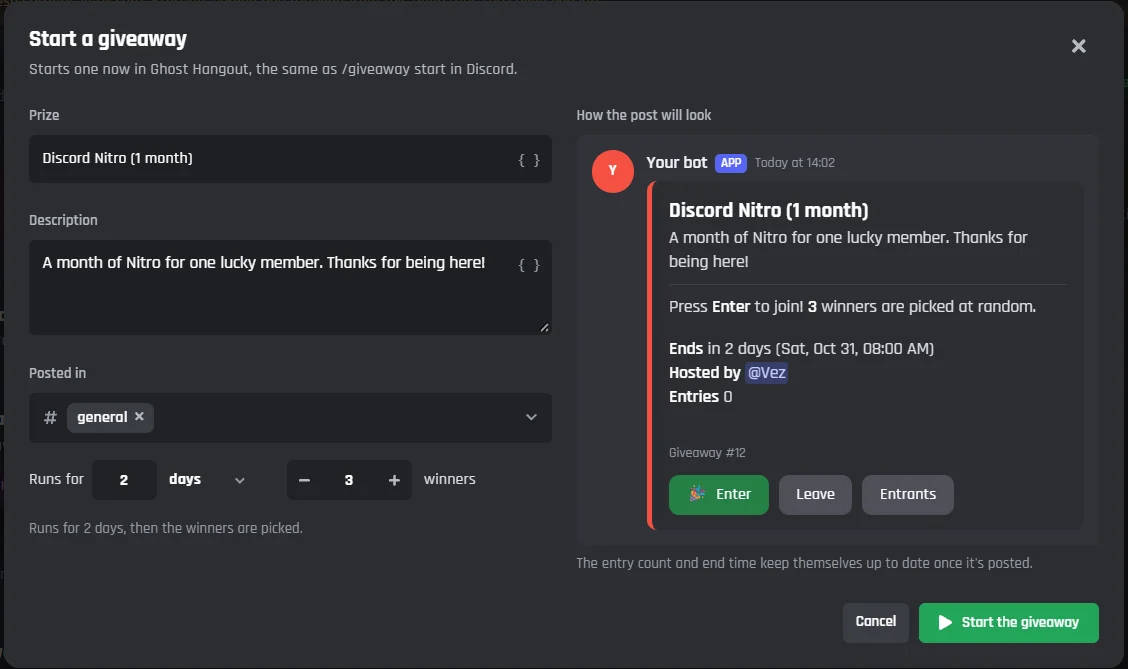Click the Today at 14:02 timestamp
This screenshot has height=669, width=1128.
coord(795,163)
